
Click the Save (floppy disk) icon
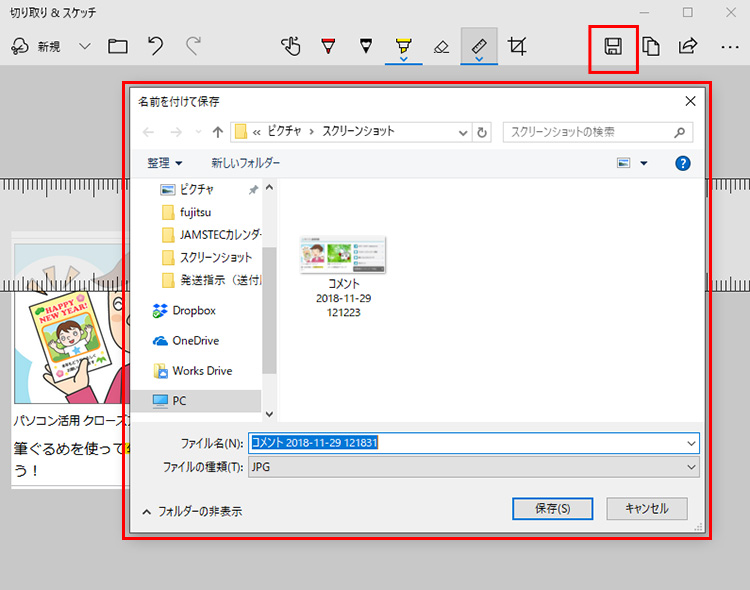point(613,47)
